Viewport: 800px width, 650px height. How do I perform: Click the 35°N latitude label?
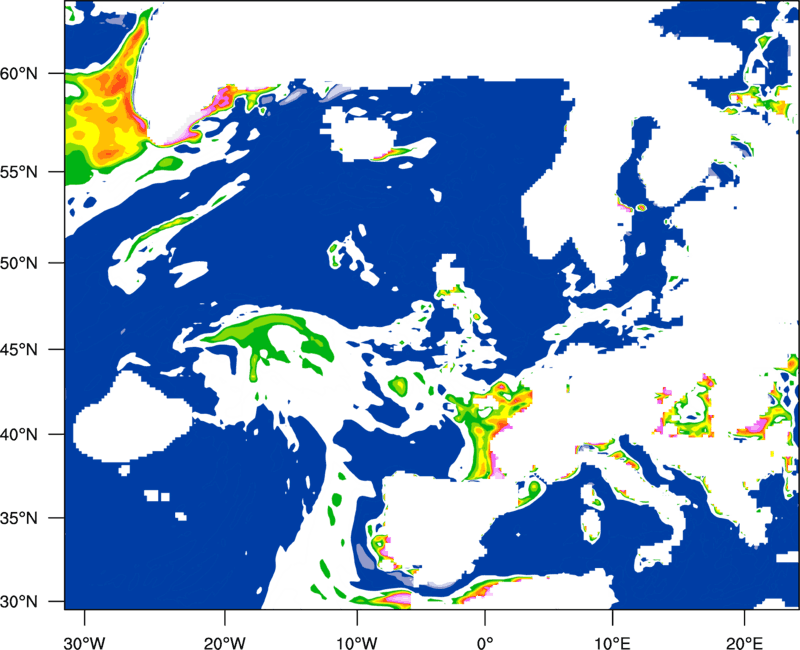tap(18, 518)
